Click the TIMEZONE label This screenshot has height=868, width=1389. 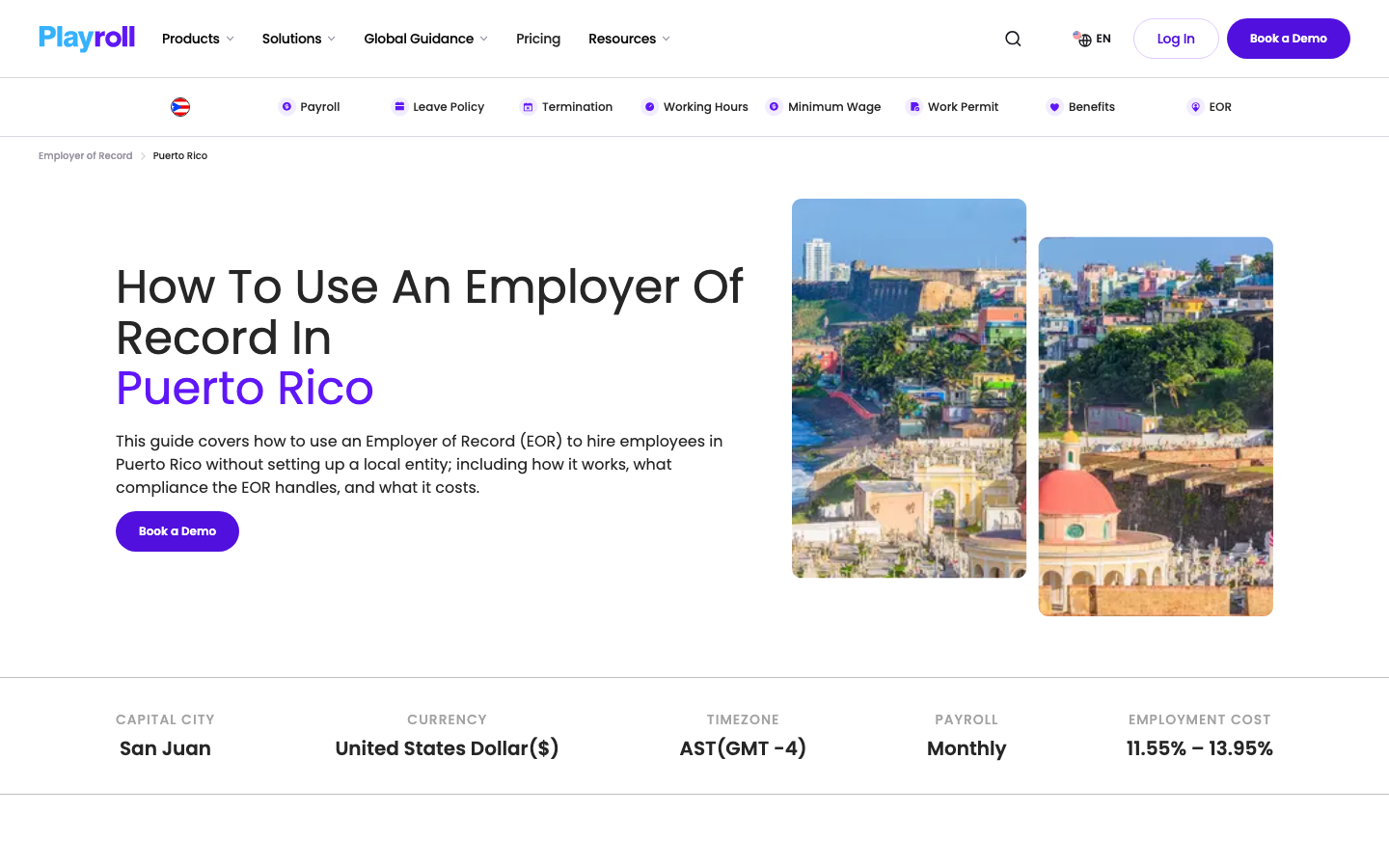tap(743, 719)
